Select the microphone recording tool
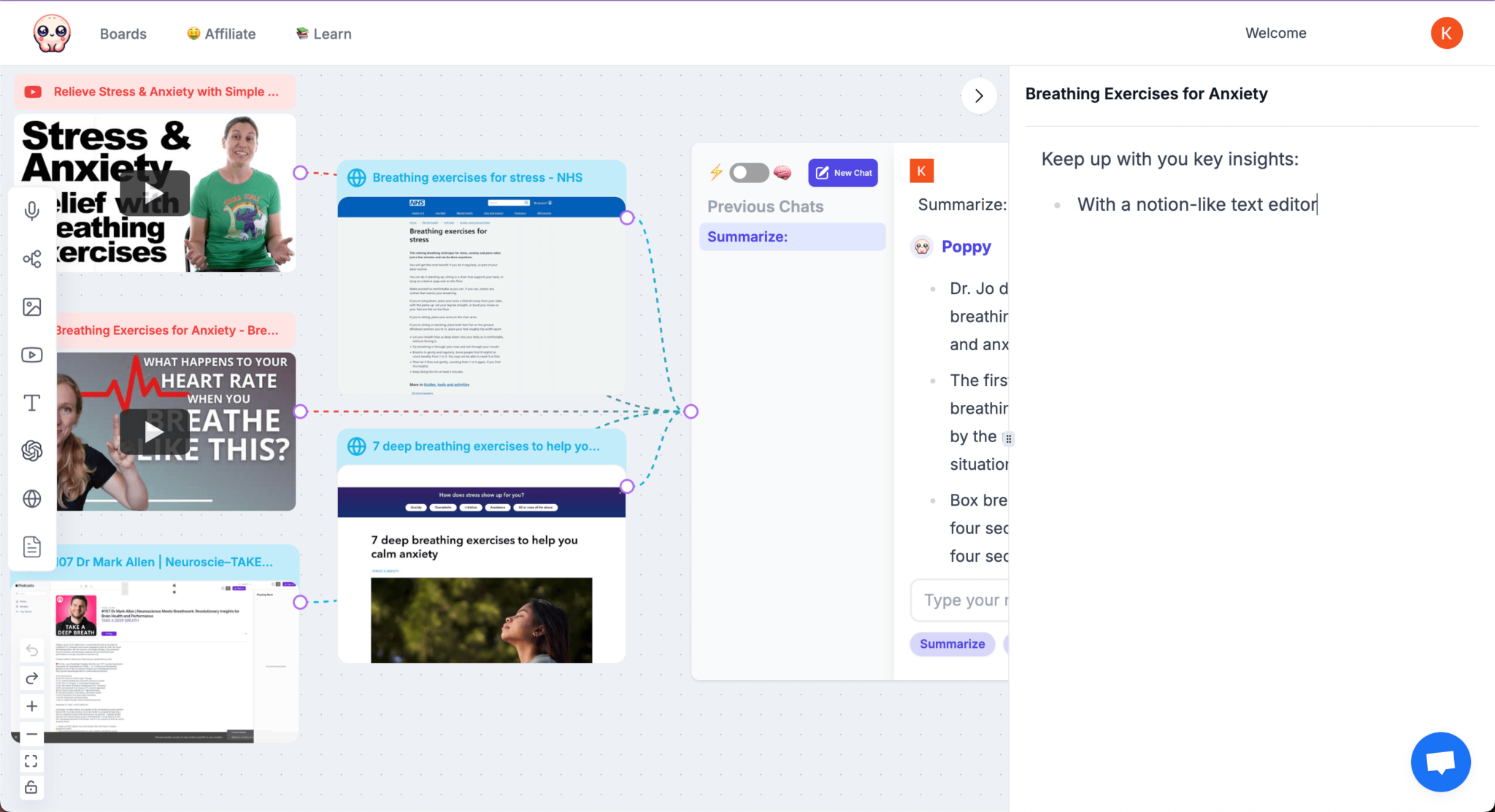Screen dimensions: 1495x812 click(32, 211)
